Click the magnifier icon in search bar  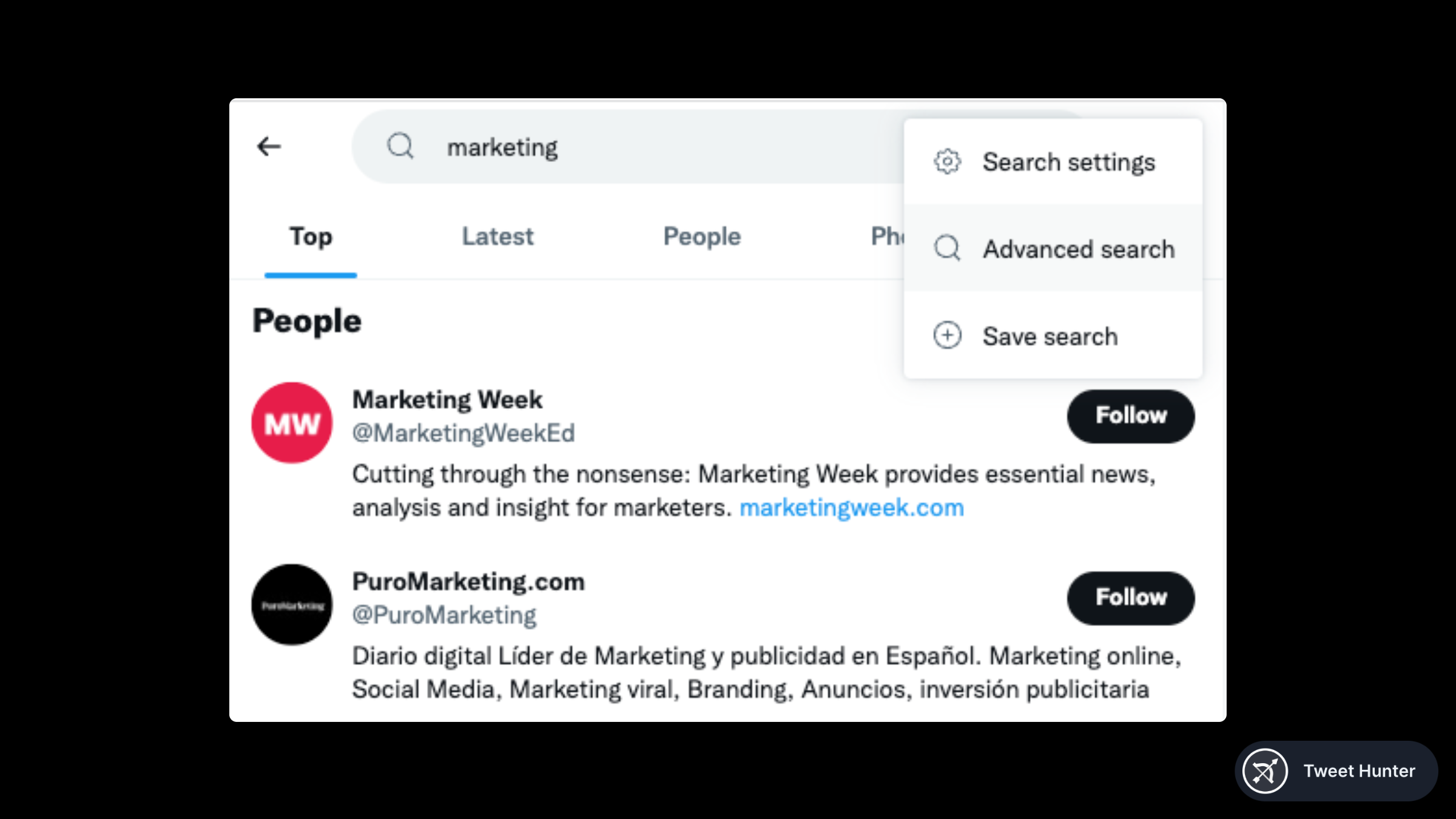coord(400,146)
